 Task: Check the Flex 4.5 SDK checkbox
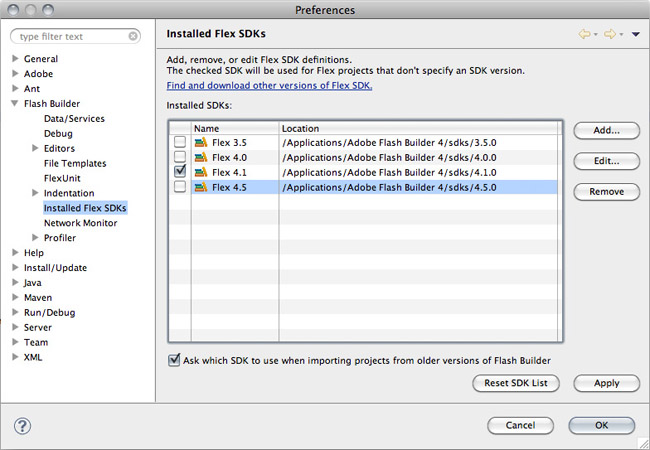(x=180, y=187)
